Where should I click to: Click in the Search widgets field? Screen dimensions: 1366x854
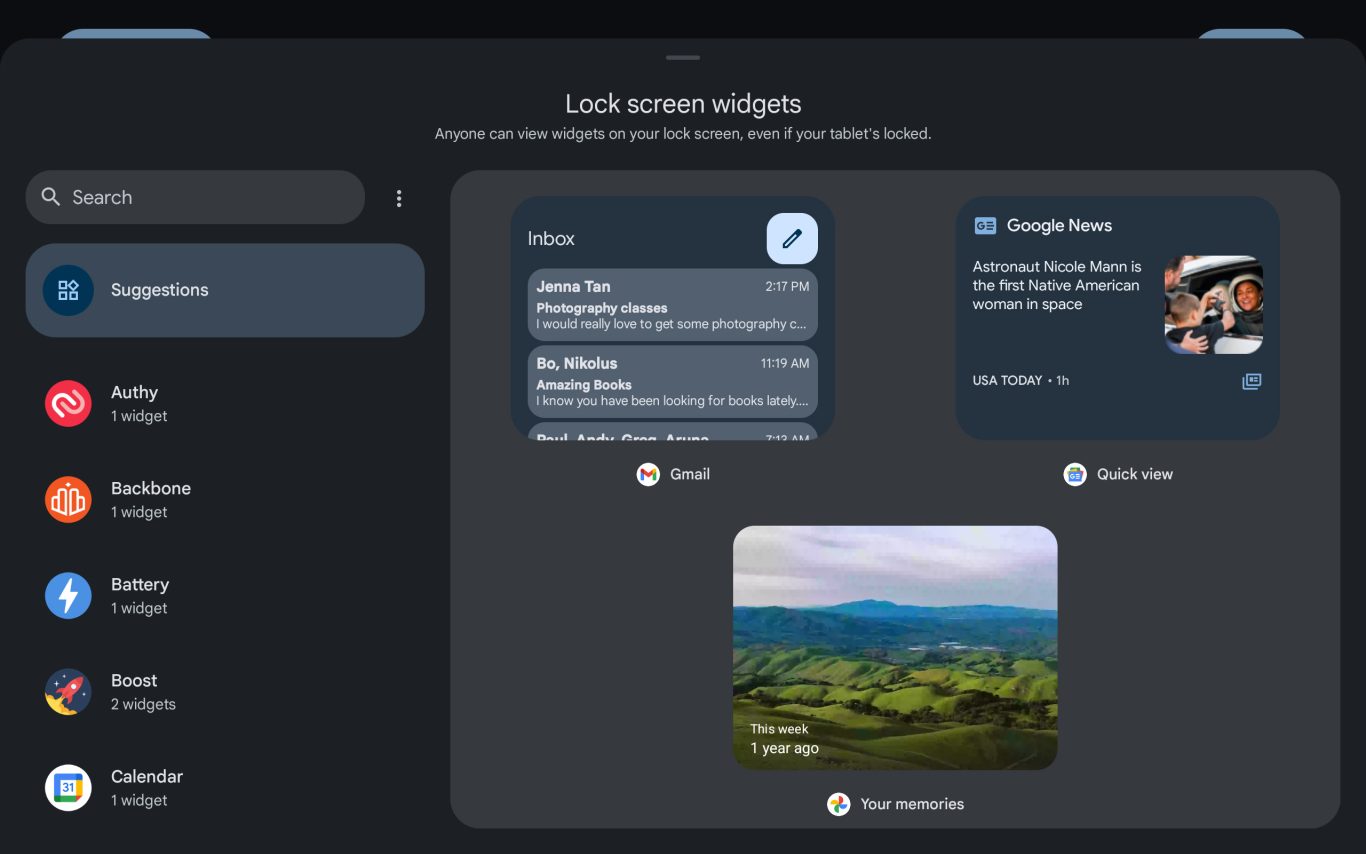click(x=210, y=197)
